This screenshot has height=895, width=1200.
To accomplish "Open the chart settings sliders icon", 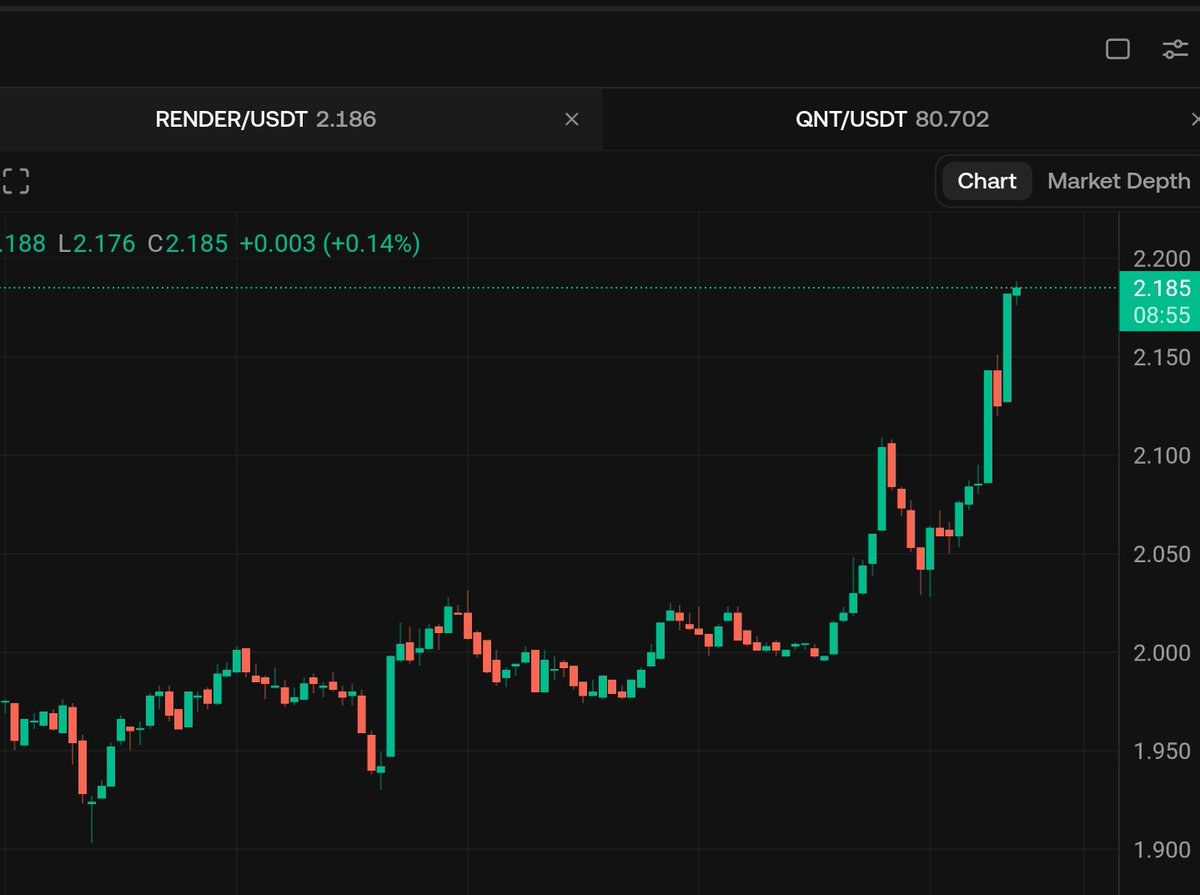I will [x=1174, y=49].
